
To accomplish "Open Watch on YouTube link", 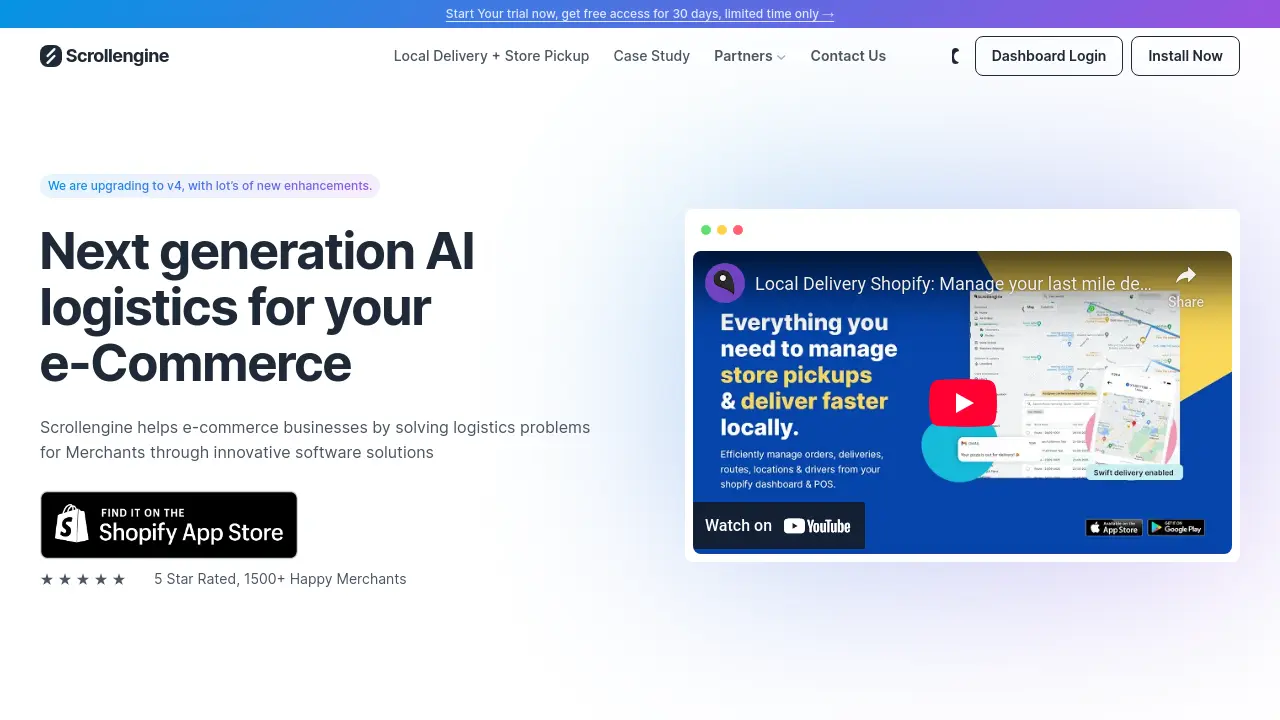I will click(778, 526).
